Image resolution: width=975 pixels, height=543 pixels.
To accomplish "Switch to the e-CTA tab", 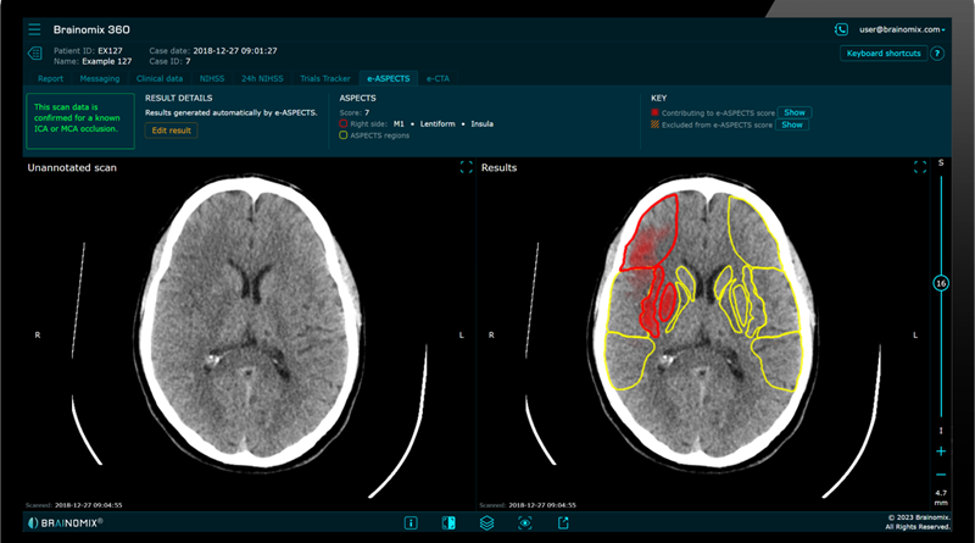I will [x=438, y=78].
